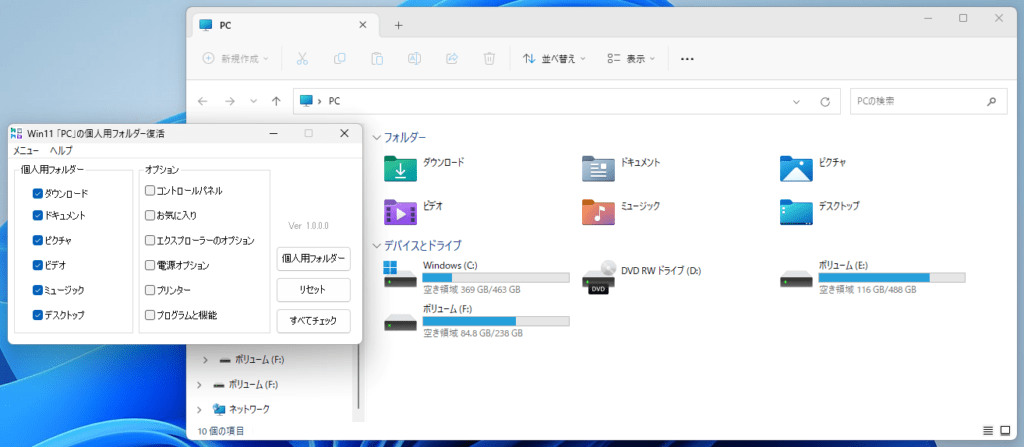Go back with the left arrow
This screenshot has height=447, width=1024.
tap(203, 101)
